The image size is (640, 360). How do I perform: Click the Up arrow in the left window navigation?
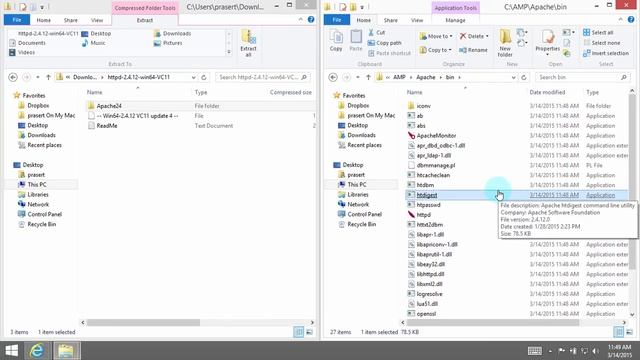point(48,77)
